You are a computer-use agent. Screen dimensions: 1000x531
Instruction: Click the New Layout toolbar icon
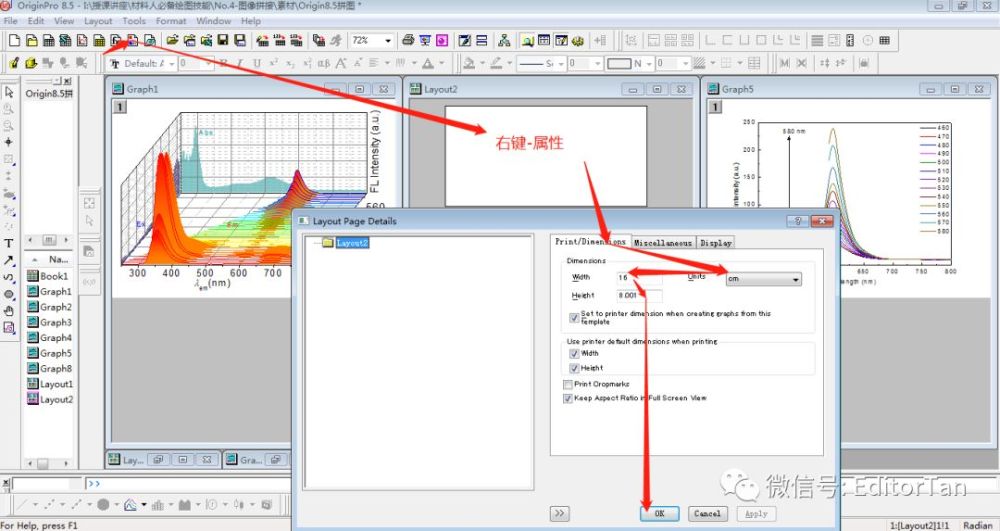point(133,40)
